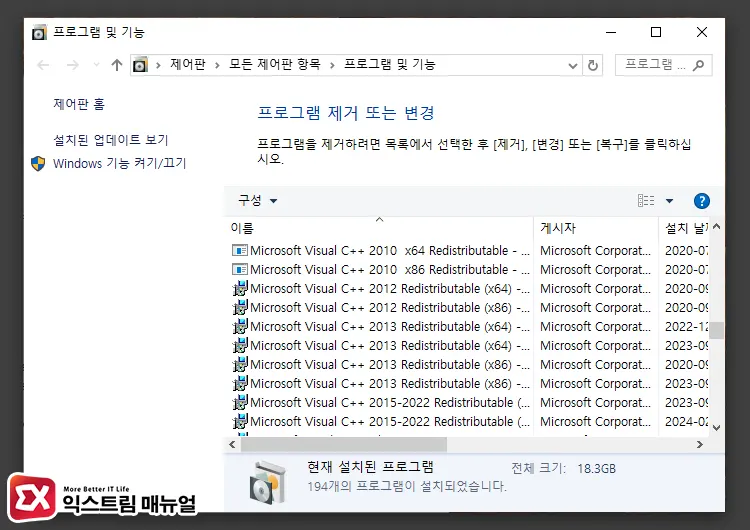
Task: Click the Windows features shield icon
Action: tap(38, 163)
